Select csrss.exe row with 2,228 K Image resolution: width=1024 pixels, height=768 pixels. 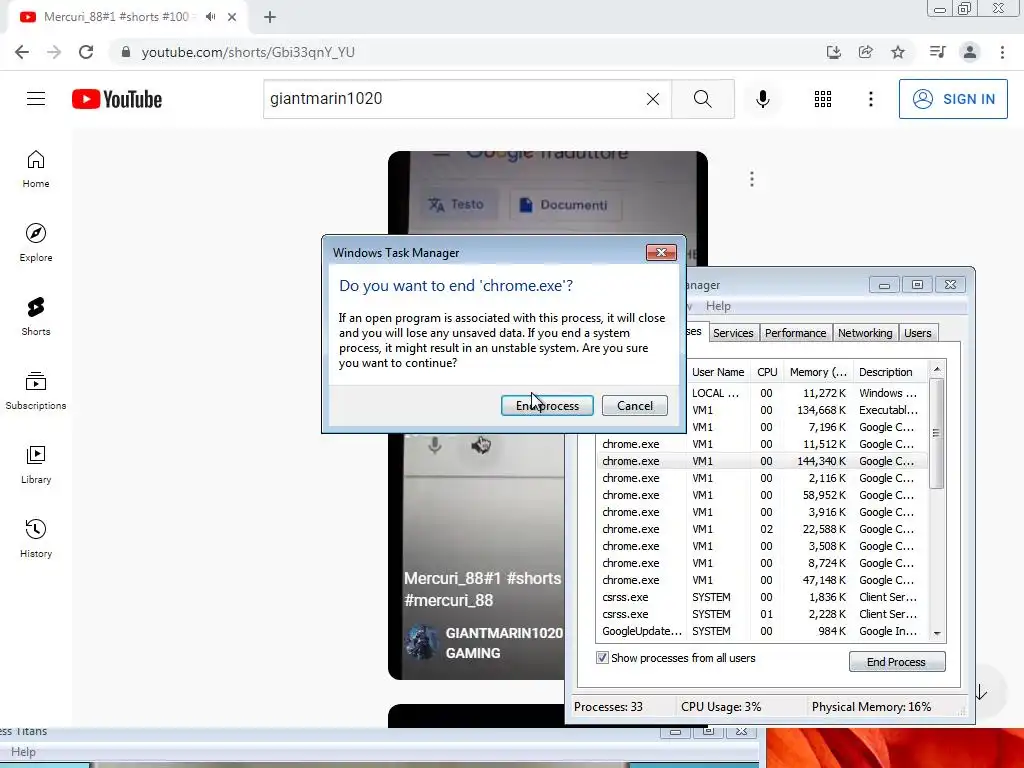761,614
